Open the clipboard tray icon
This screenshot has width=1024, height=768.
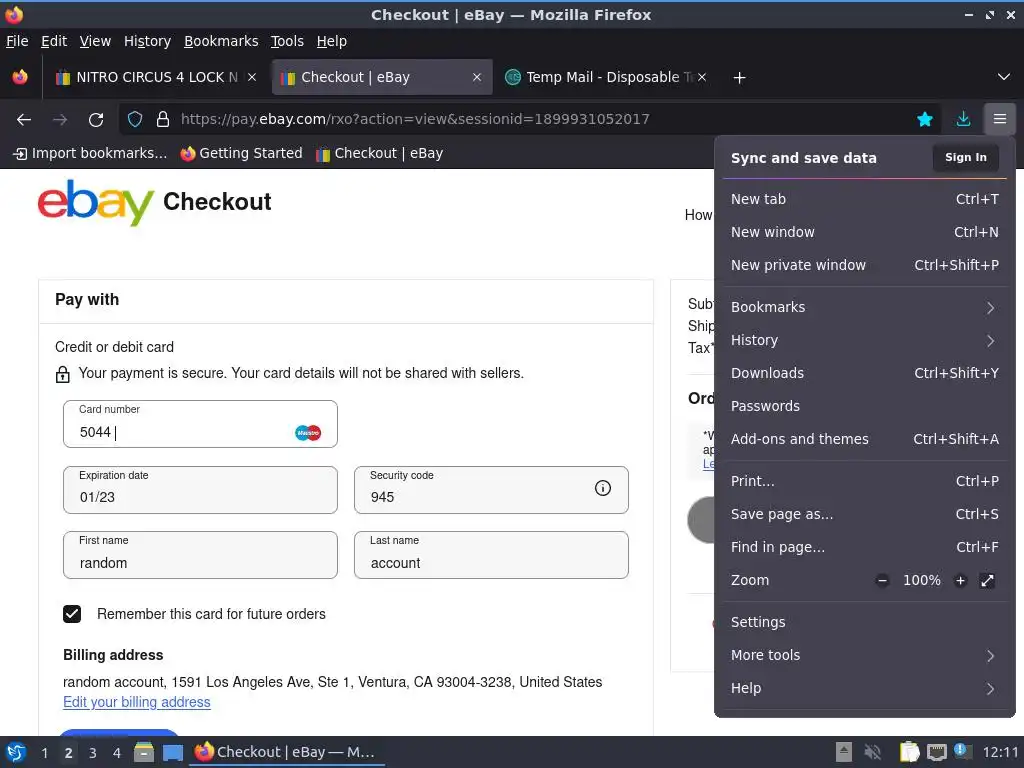tap(909, 752)
